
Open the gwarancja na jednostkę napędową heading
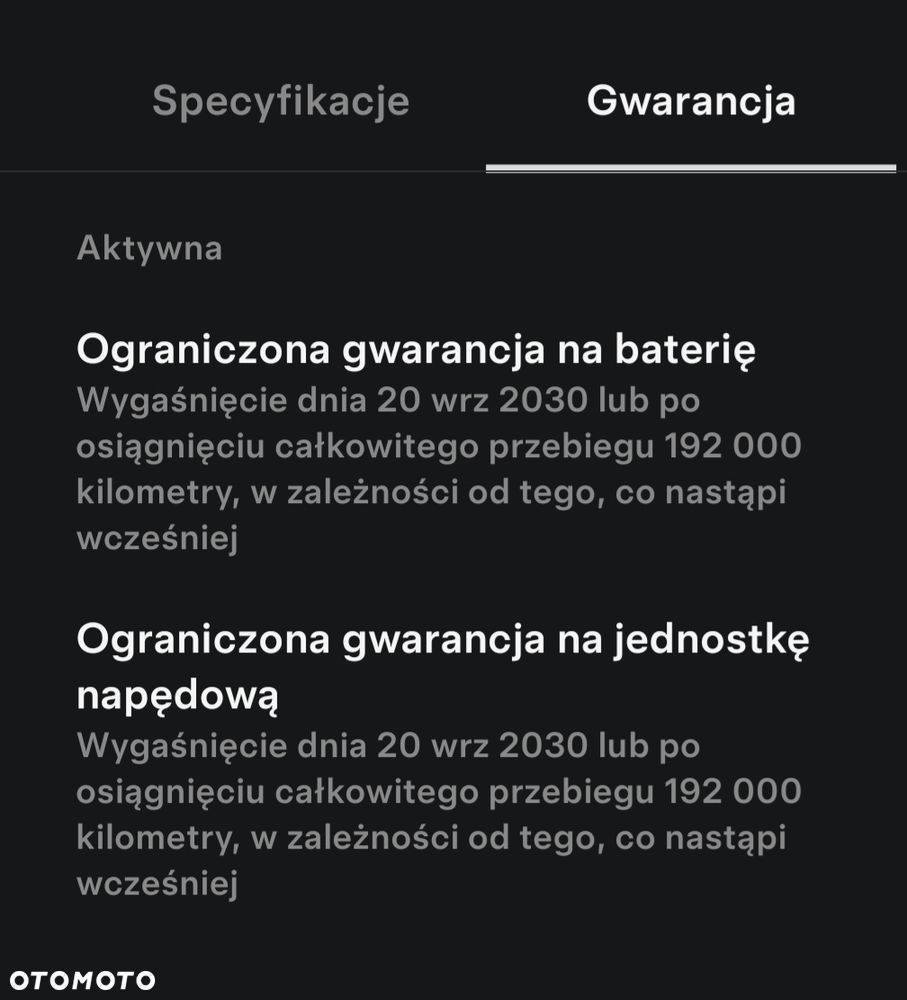pos(443,666)
